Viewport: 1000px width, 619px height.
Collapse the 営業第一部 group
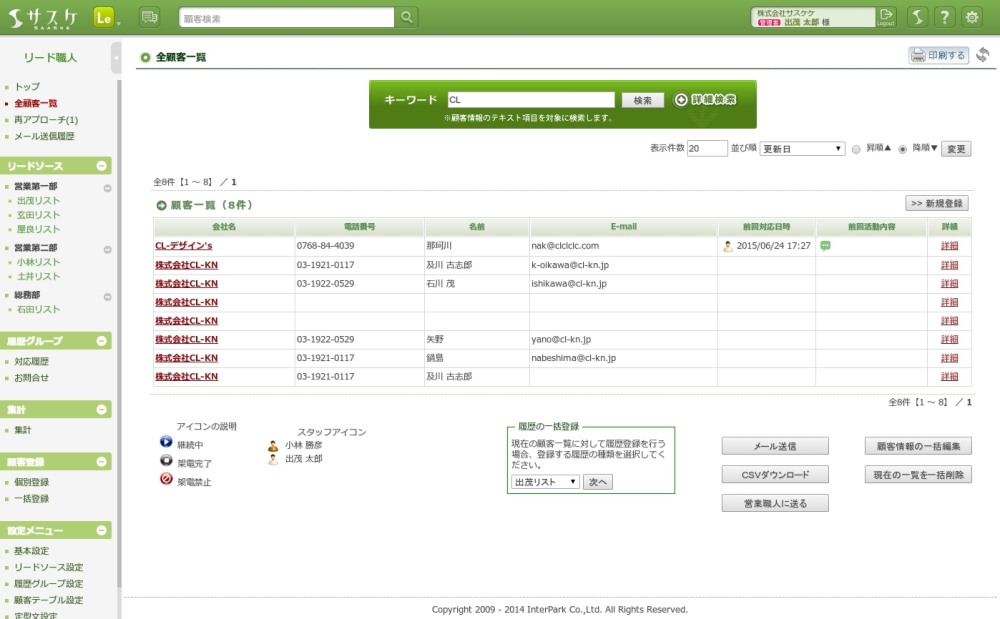point(108,187)
